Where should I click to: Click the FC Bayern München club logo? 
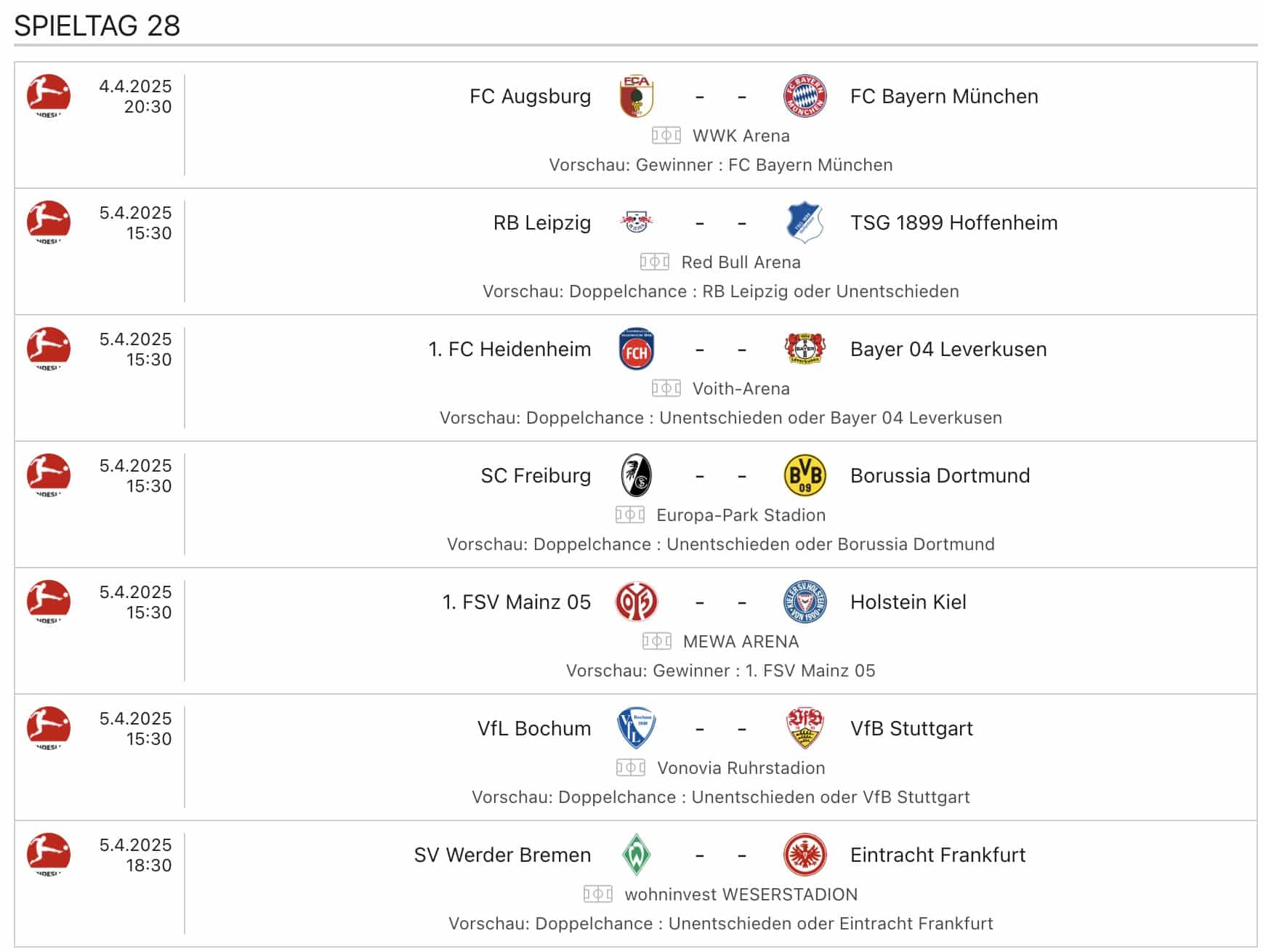click(x=805, y=96)
